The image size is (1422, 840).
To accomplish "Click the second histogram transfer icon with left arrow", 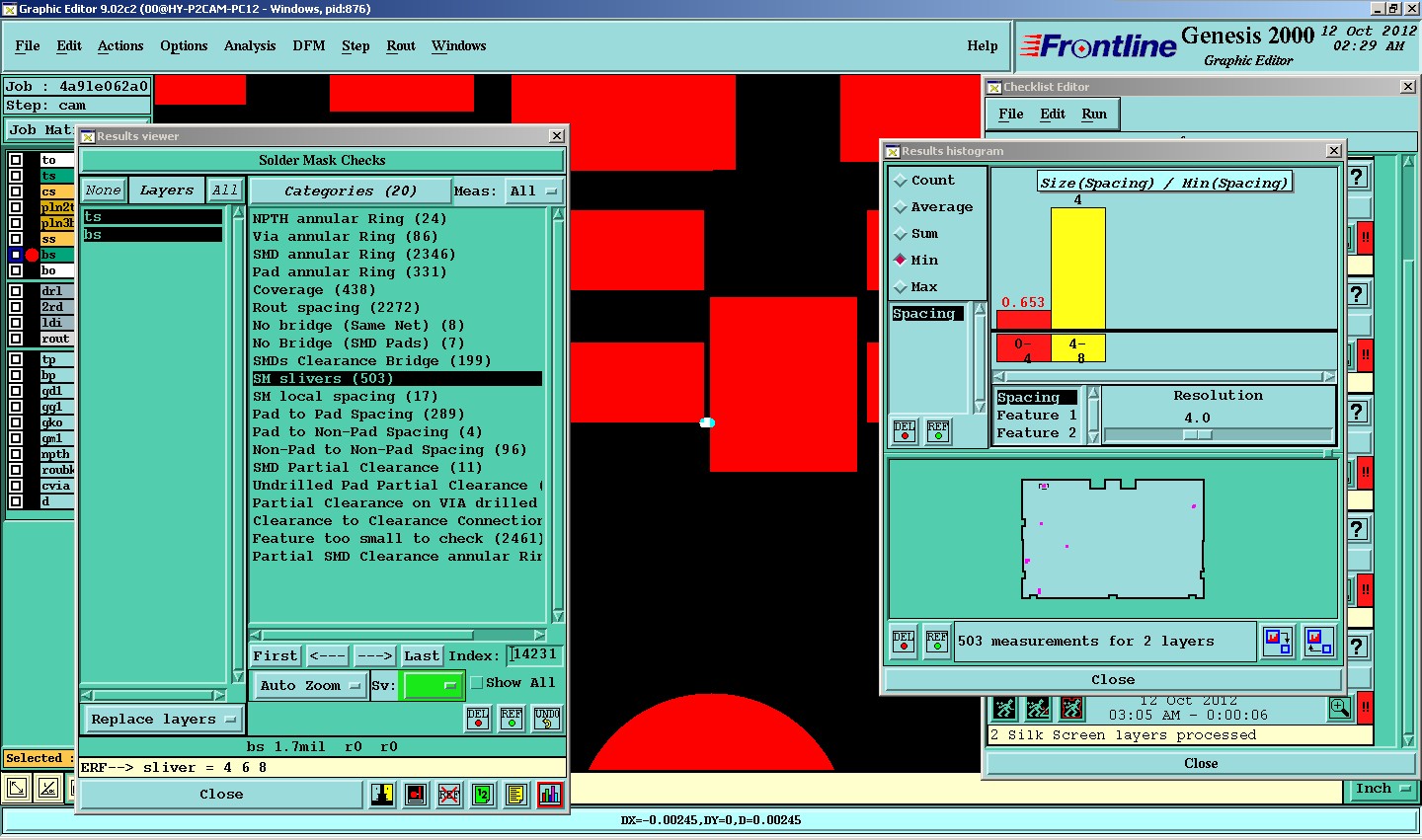I will [x=1318, y=642].
